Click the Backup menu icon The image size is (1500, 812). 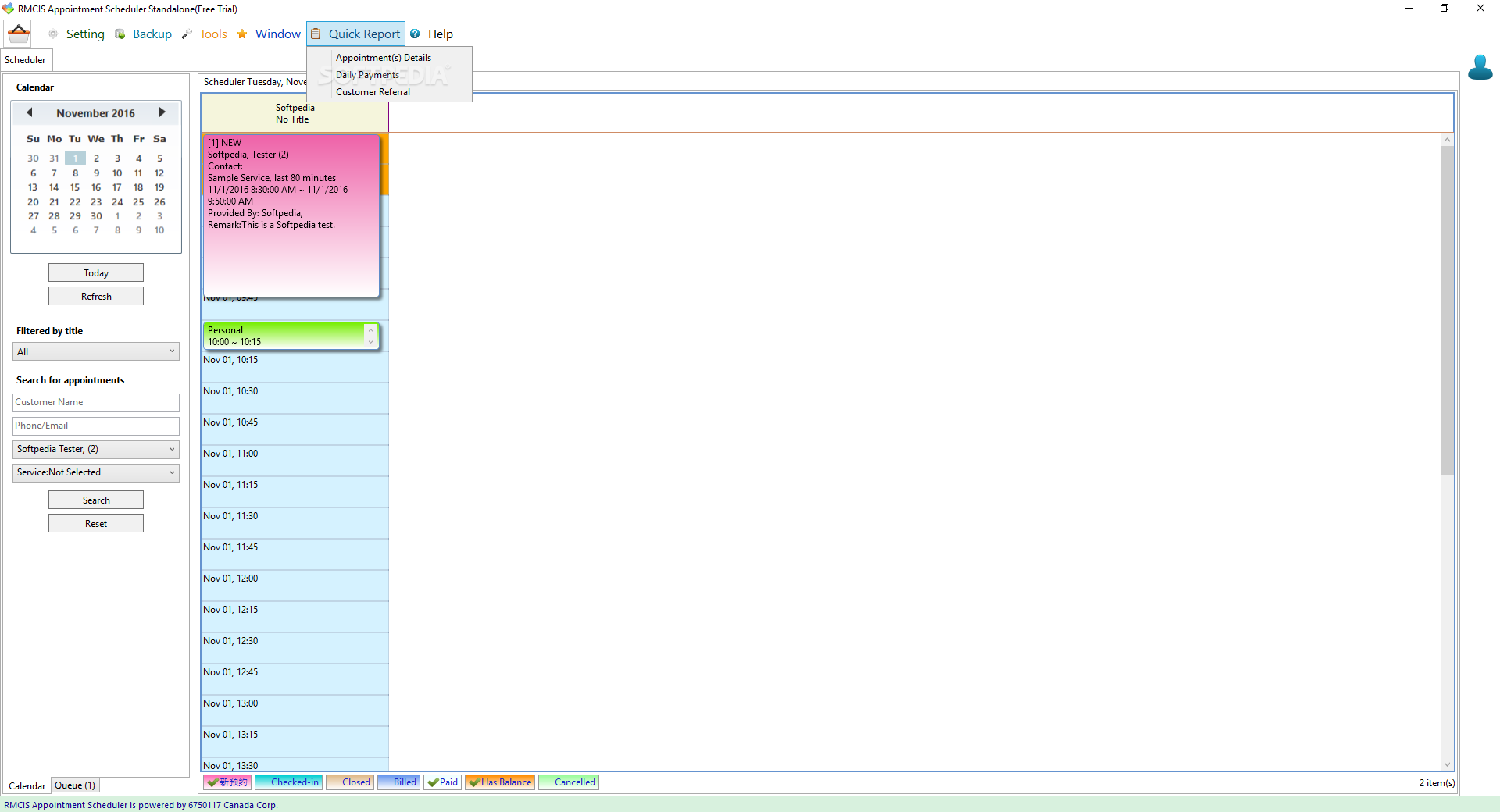point(120,34)
